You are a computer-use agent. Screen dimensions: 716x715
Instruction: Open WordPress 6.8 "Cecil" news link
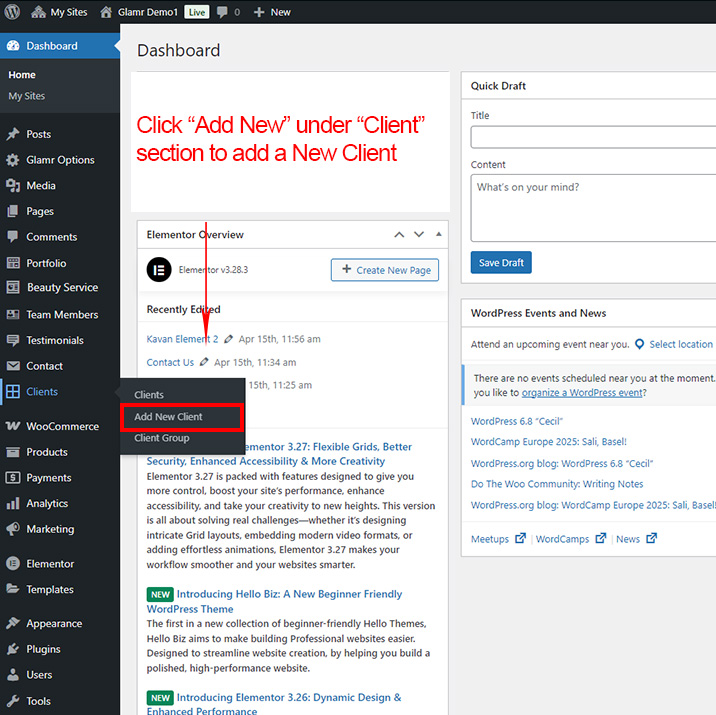516,421
